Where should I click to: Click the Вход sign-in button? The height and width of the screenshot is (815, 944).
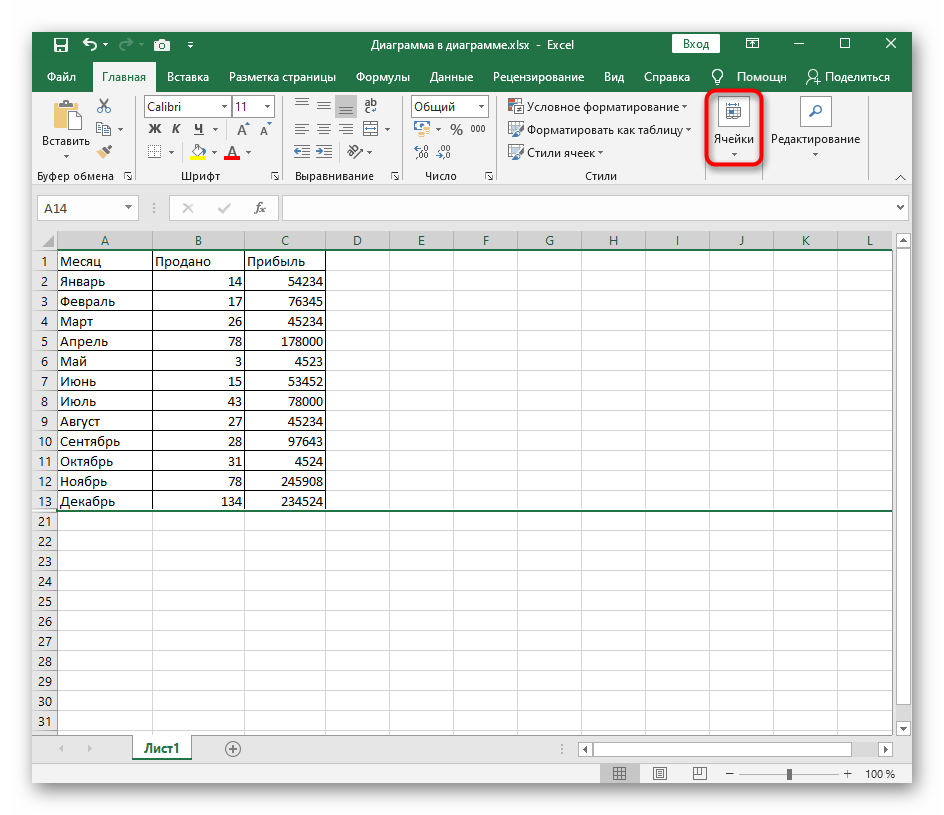(x=696, y=44)
